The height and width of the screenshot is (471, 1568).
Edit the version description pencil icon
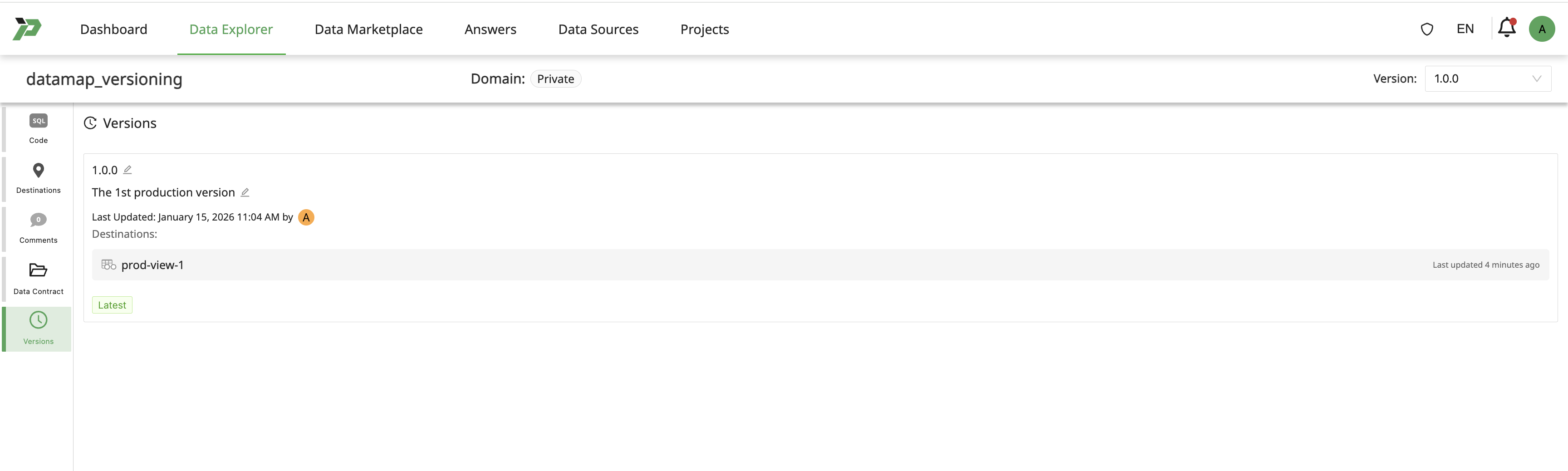point(245,192)
